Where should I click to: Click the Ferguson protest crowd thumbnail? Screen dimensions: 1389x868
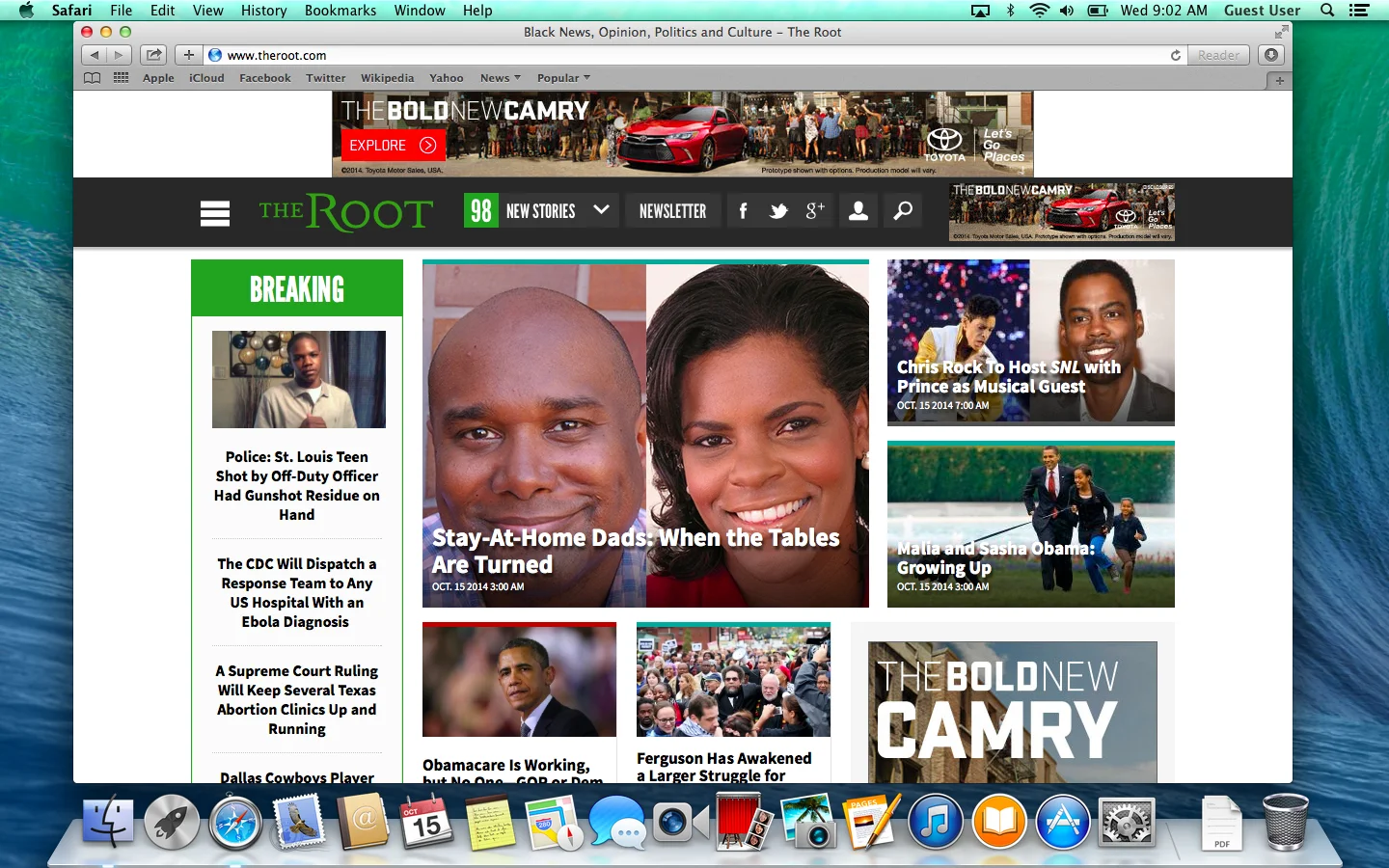pyautogui.click(x=733, y=681)
